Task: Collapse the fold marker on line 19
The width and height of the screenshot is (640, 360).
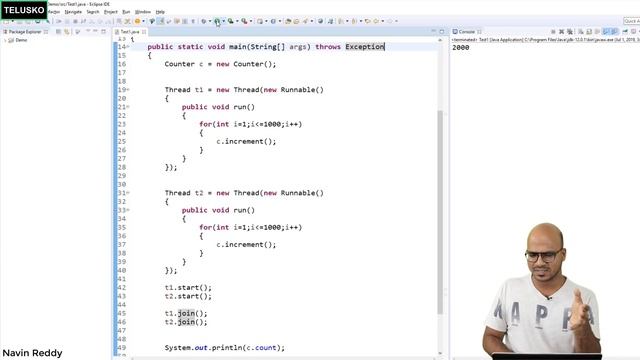Action: 128,90
